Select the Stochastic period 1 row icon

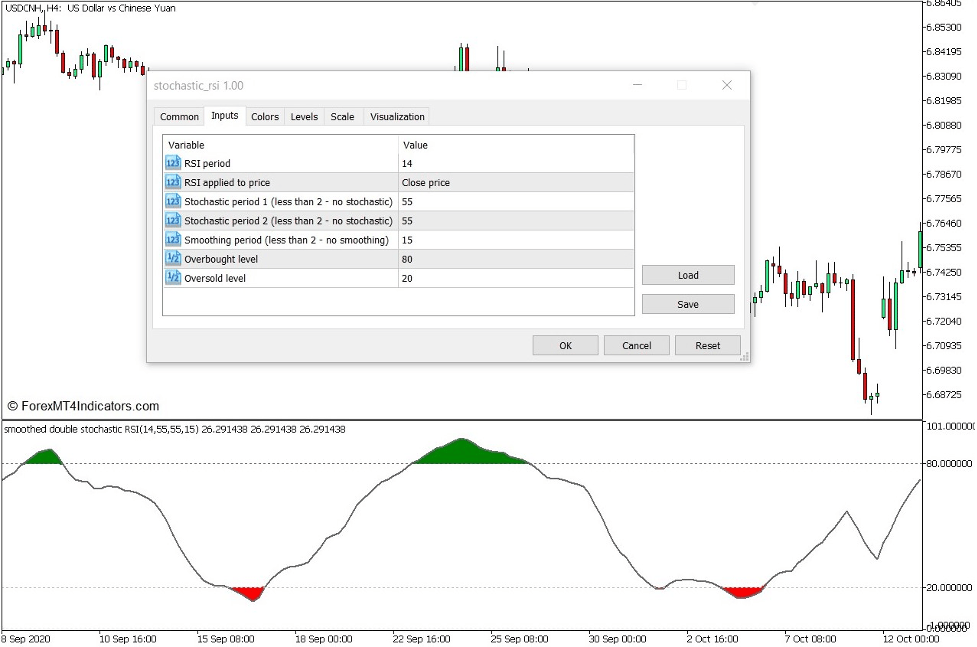[171, 201]
